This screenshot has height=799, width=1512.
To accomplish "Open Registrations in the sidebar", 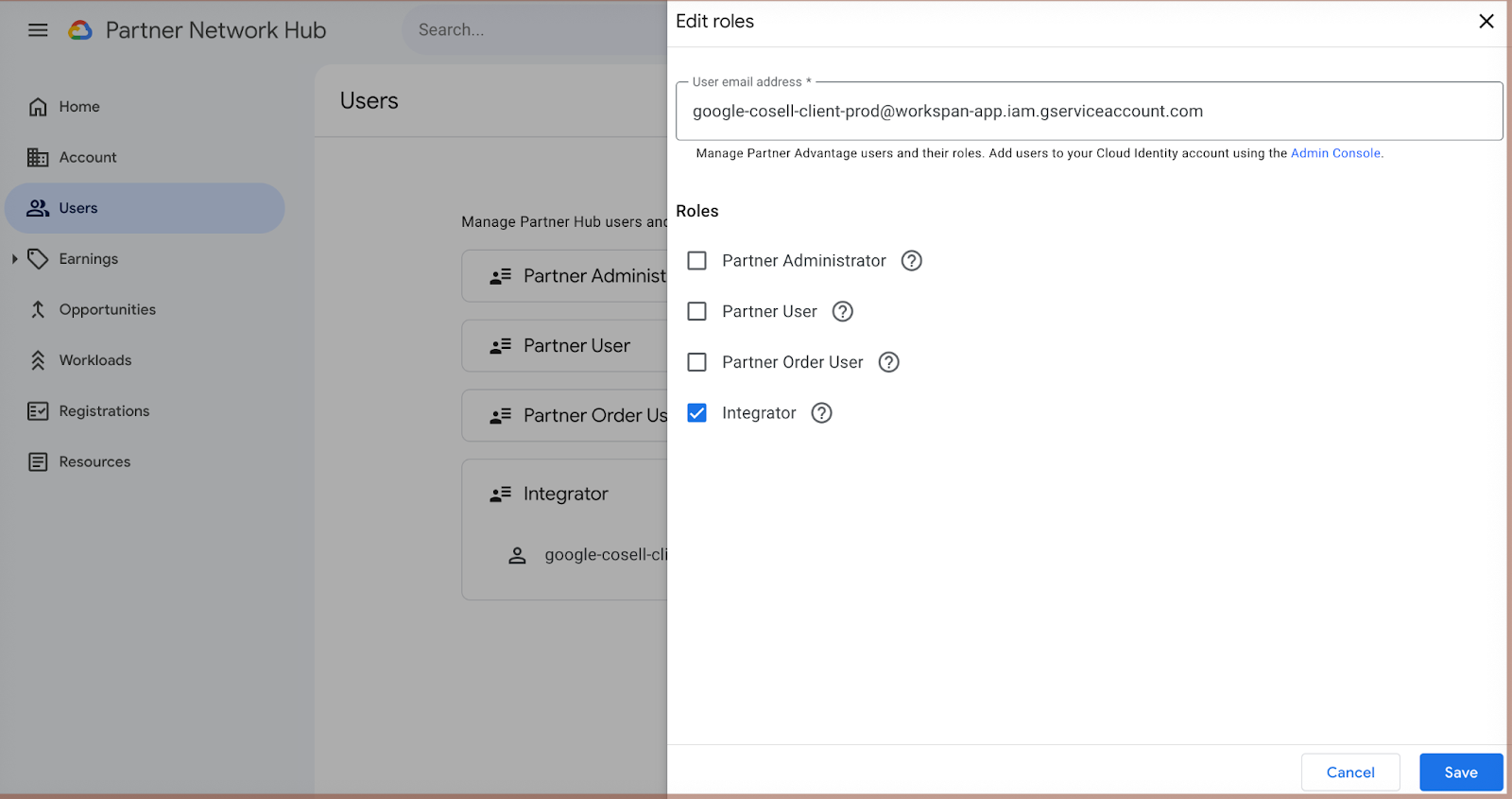I will point(145,411).
